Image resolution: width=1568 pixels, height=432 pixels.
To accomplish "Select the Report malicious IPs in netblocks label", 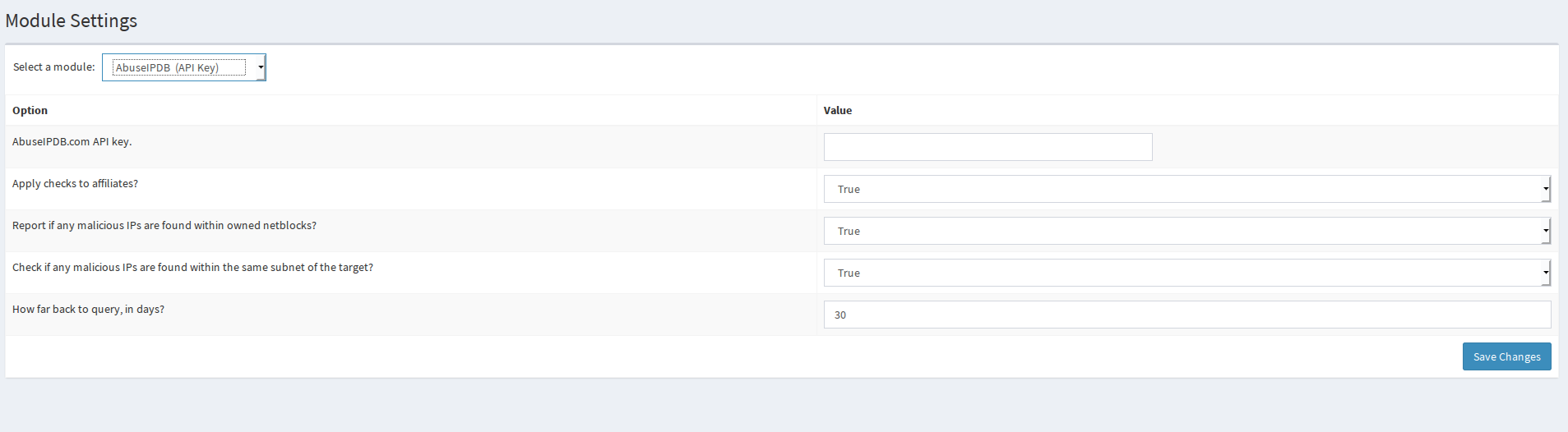I will click(x=164, y=225).
